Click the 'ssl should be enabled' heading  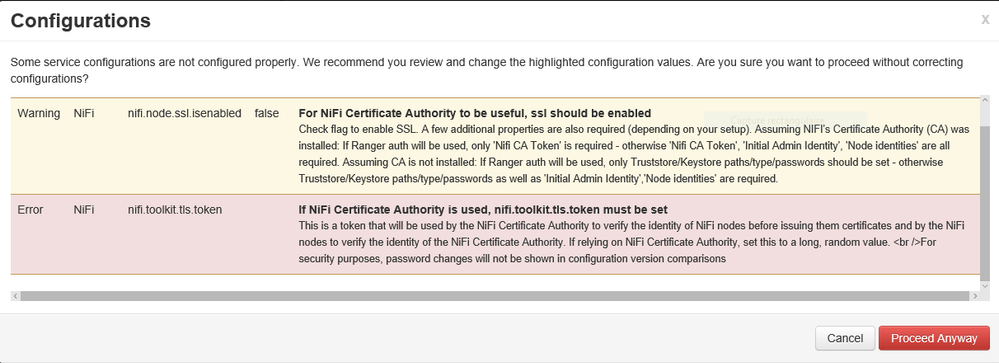475,113
